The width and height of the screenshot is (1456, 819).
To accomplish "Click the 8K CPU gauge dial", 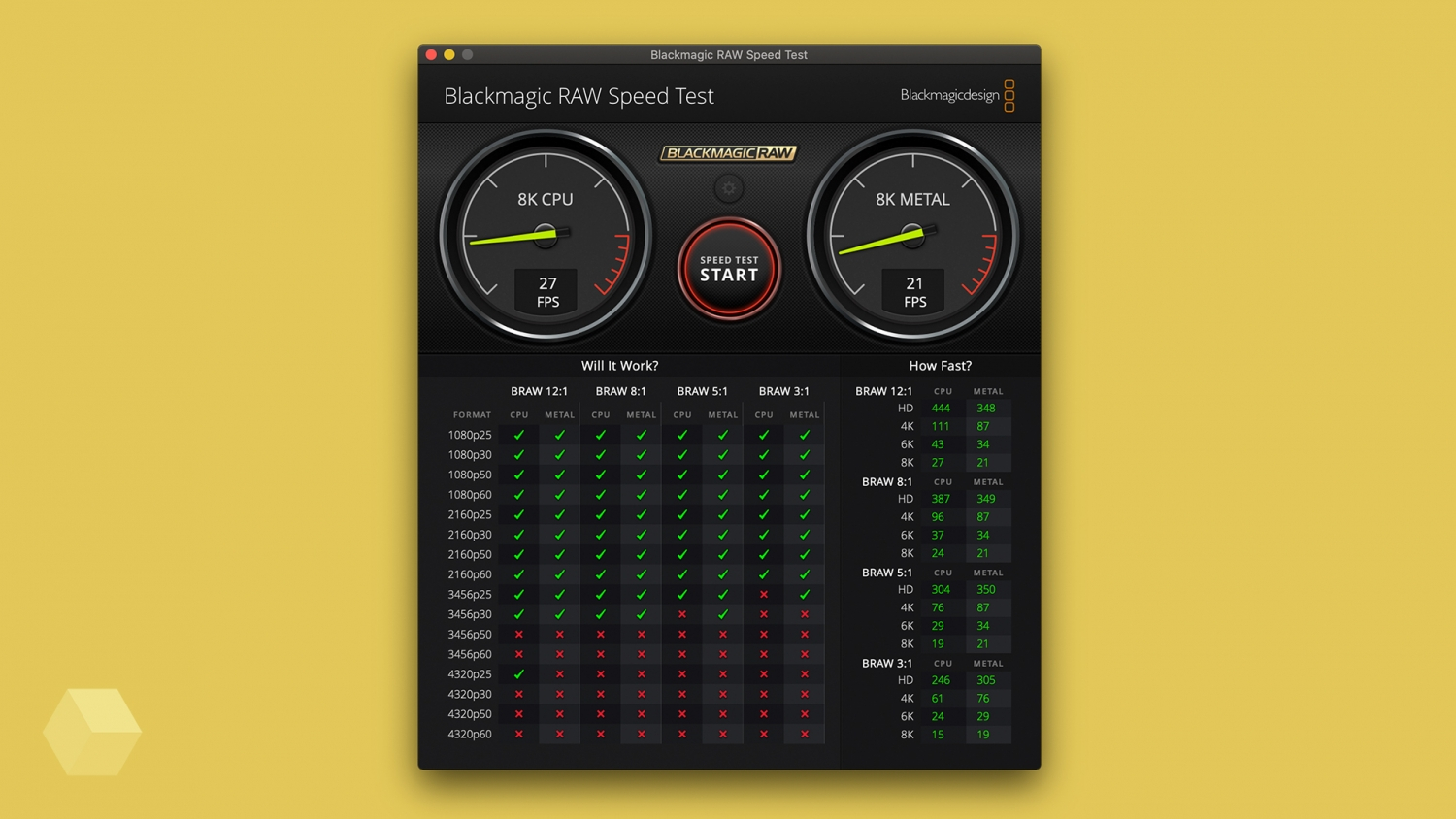I will [546, 236].
